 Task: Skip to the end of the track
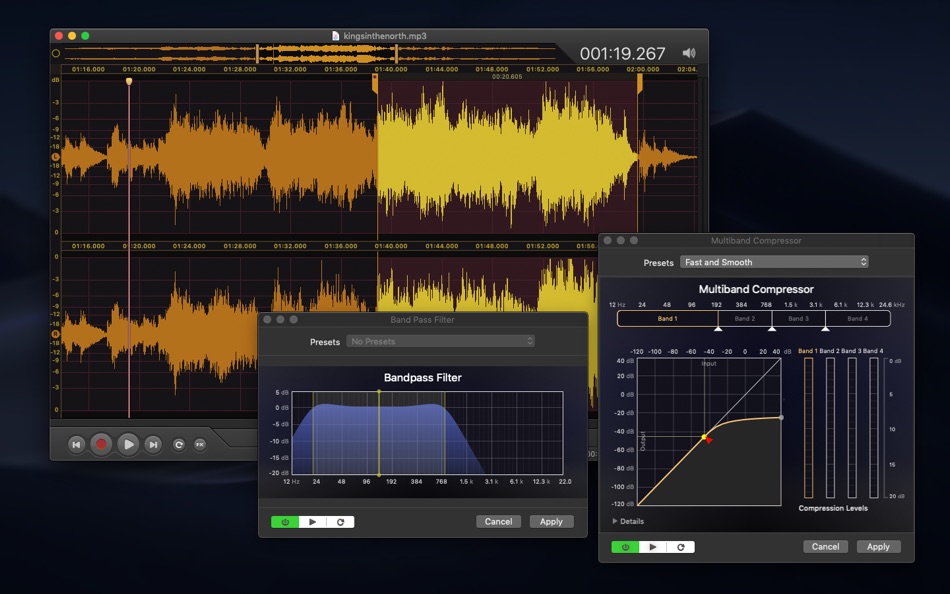153,443
